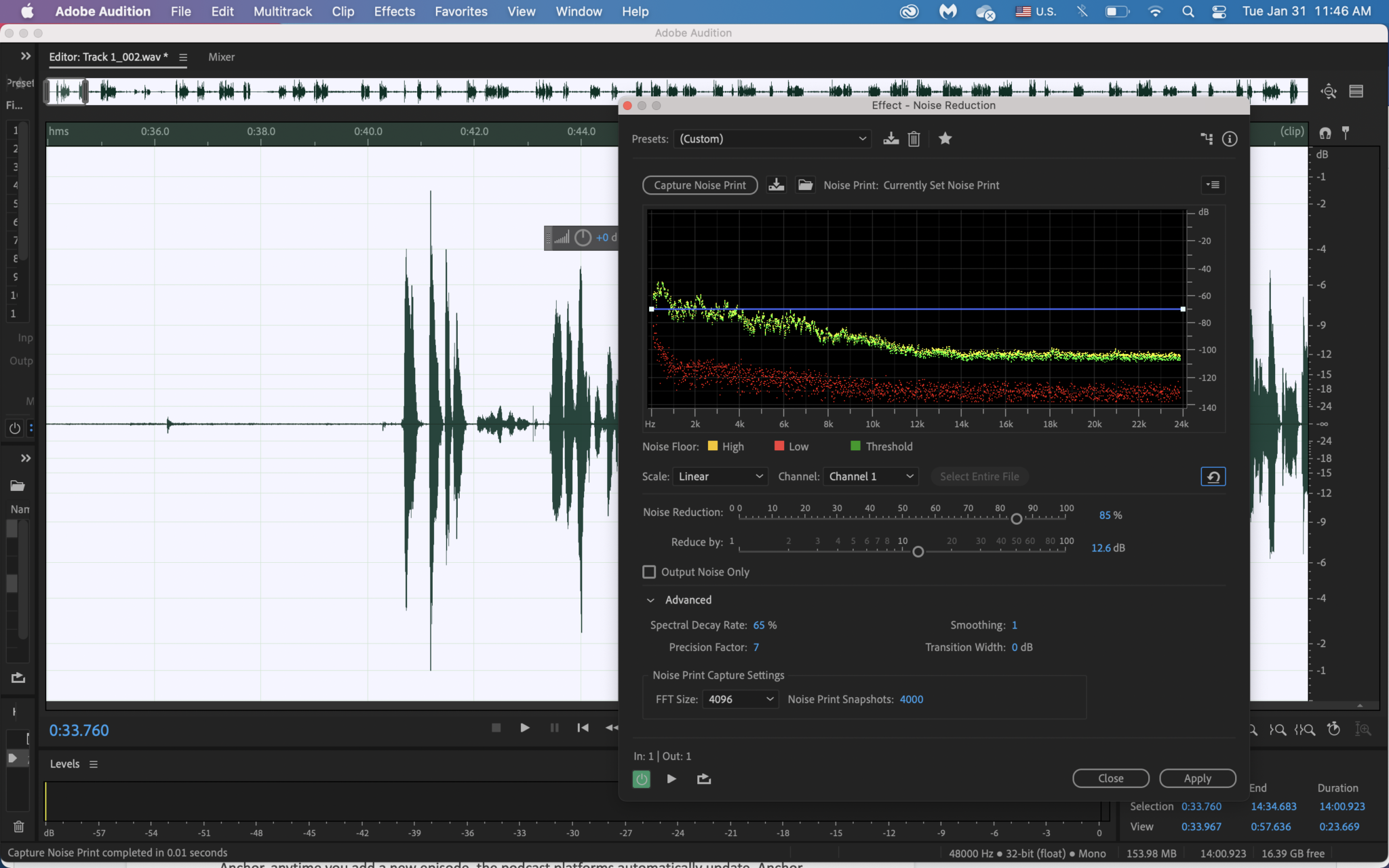Switch to the Mixer tab
The width and height of the screenshot is (1389, 868).
coord(221,57)
